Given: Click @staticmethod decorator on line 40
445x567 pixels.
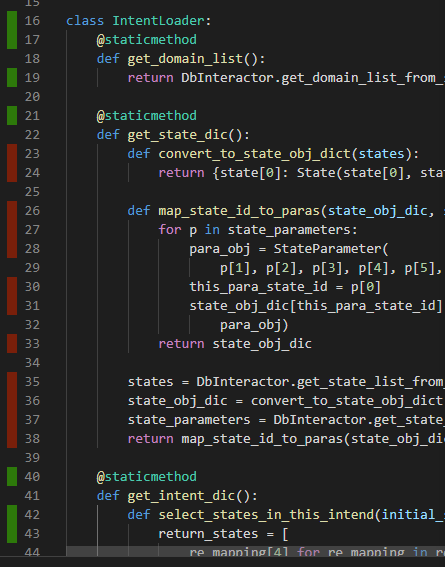Looking at the screenshot, I should click(147, 476).
